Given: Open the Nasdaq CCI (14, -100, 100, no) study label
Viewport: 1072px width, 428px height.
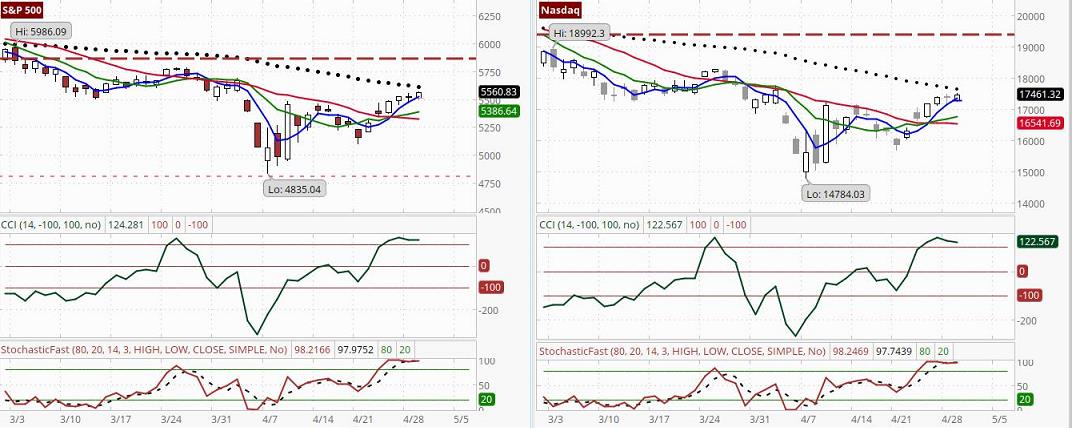Looking at the screenshot, I should coord(591,224).
